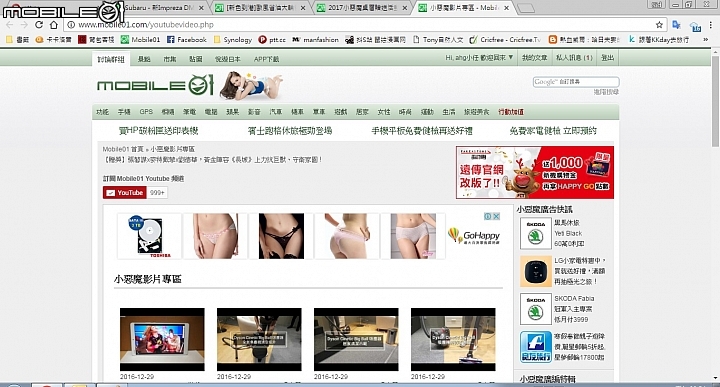This screenshot has width=720, height=387.
Task: Open the ptt.cc bookmark
Action: pos(272,40)
